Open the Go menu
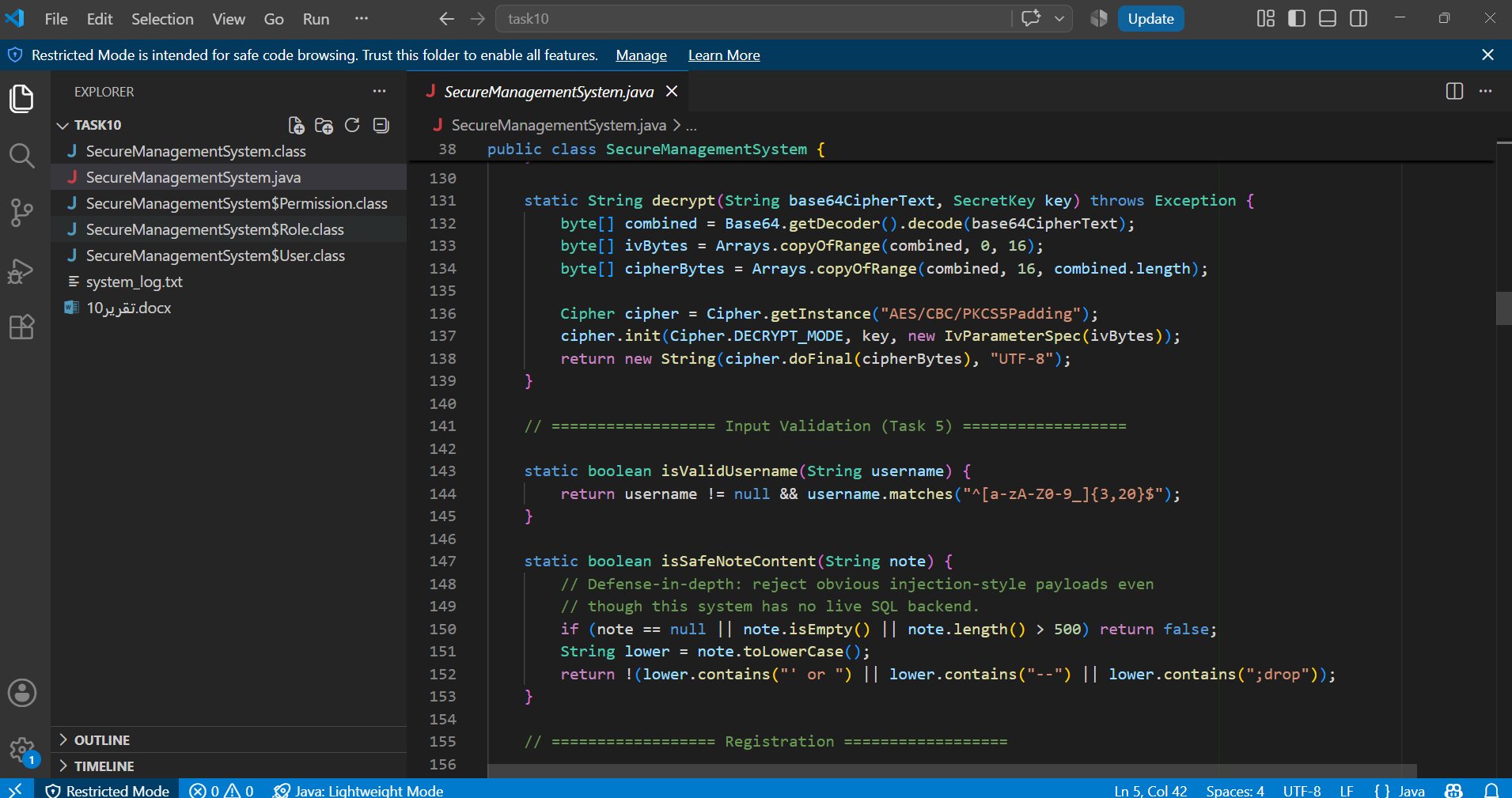 274,18
